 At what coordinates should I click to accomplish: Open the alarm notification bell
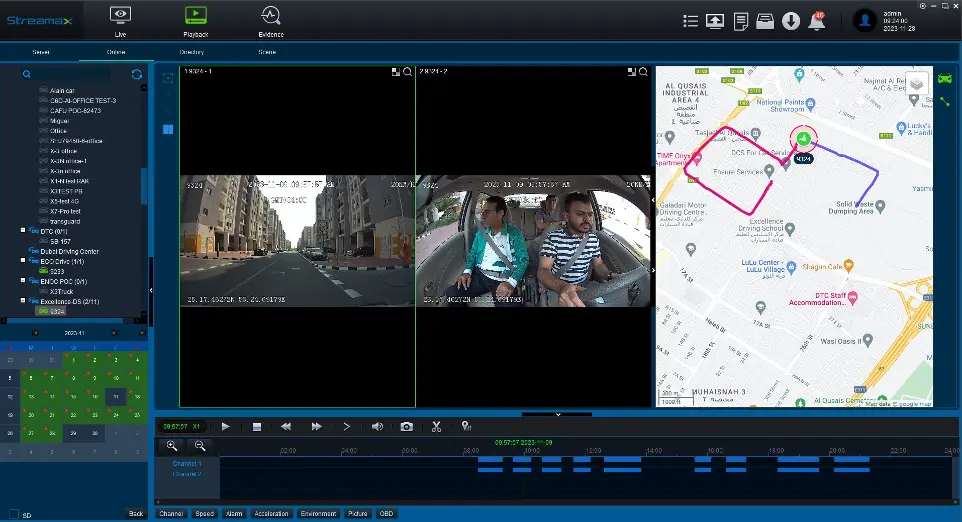pos(817,21)
